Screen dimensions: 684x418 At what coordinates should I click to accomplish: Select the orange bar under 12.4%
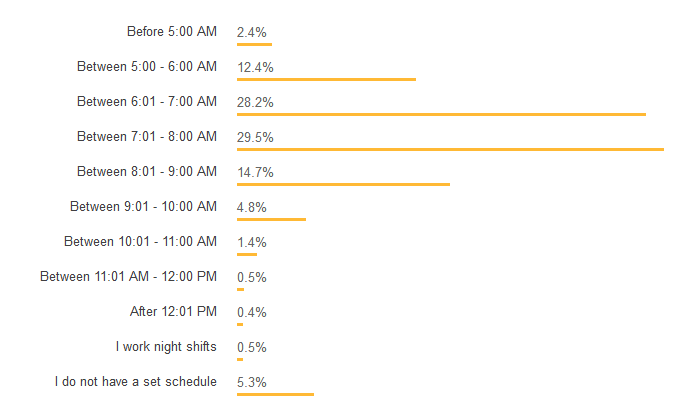coord(326,79)
